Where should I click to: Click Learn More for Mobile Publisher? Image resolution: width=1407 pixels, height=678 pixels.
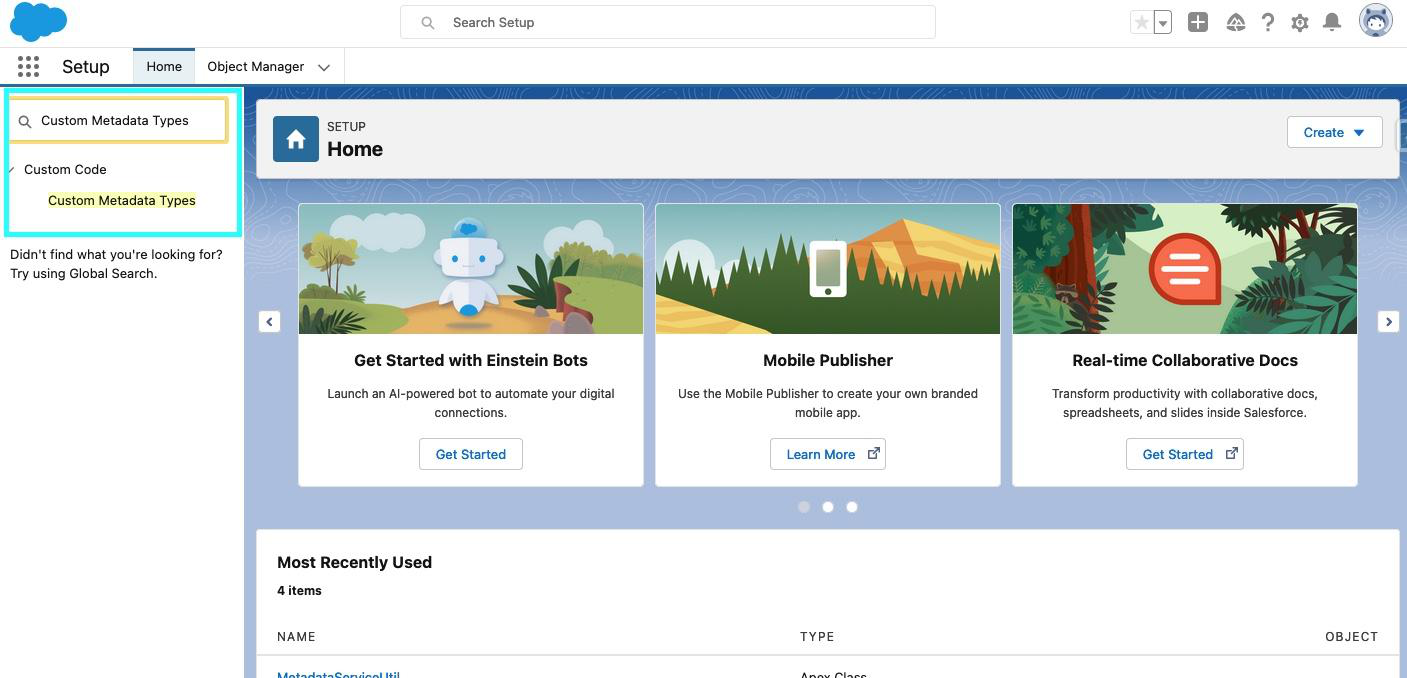(x=828, y=454)
